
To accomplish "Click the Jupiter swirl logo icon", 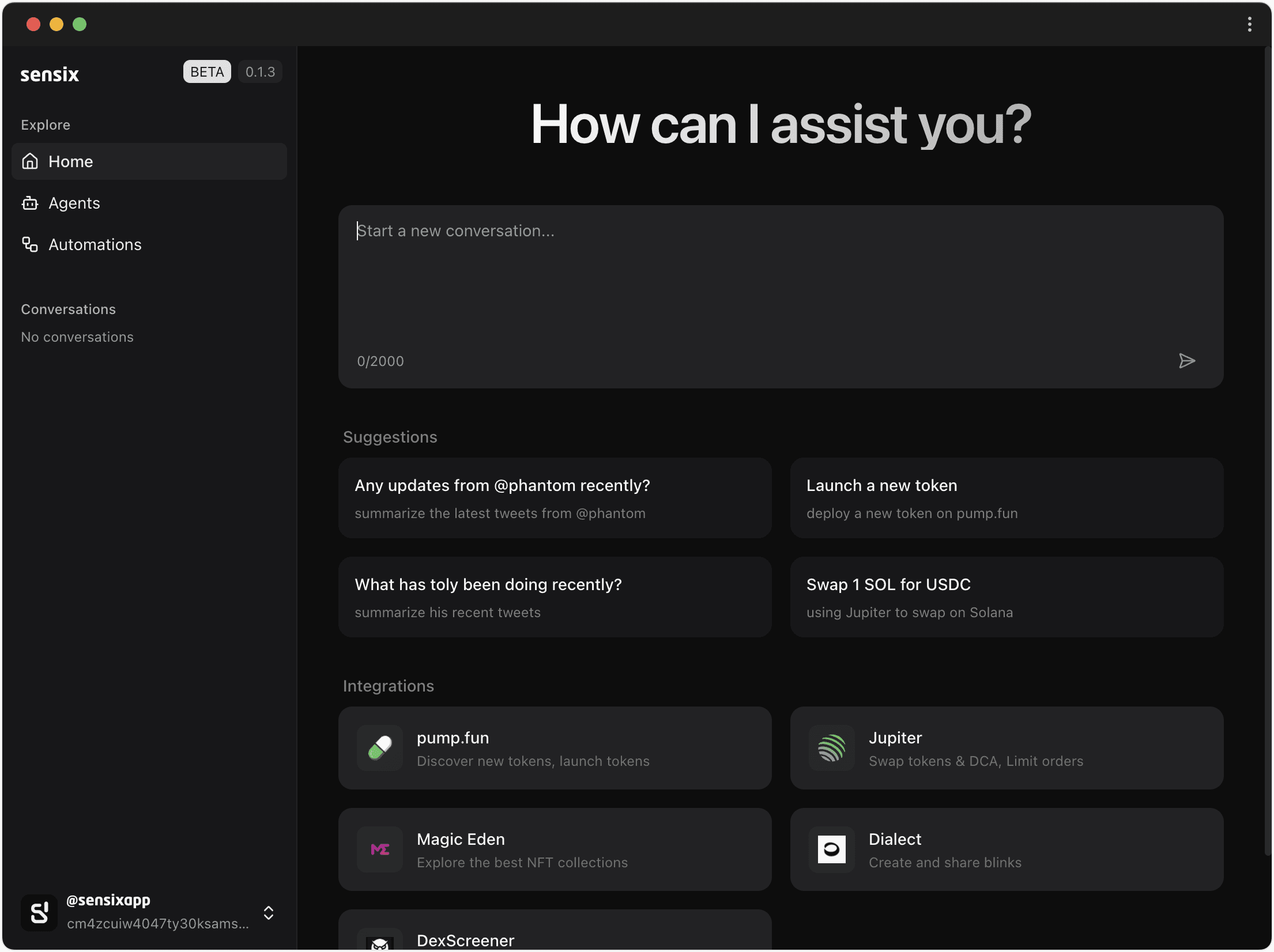I will click(x=832, y=748).
